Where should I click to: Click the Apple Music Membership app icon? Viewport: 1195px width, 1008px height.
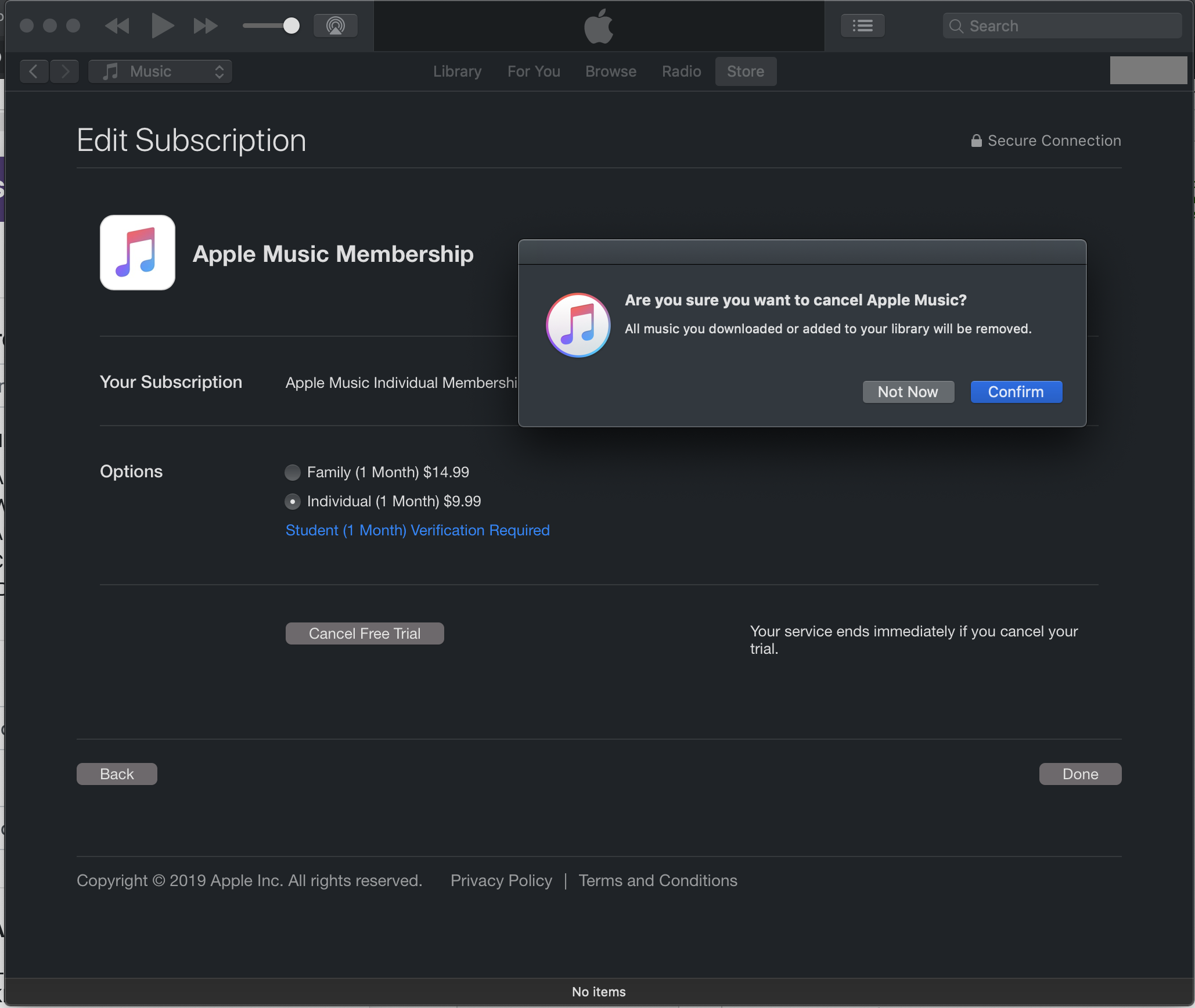pyautogui.click(x=138, y=253)
